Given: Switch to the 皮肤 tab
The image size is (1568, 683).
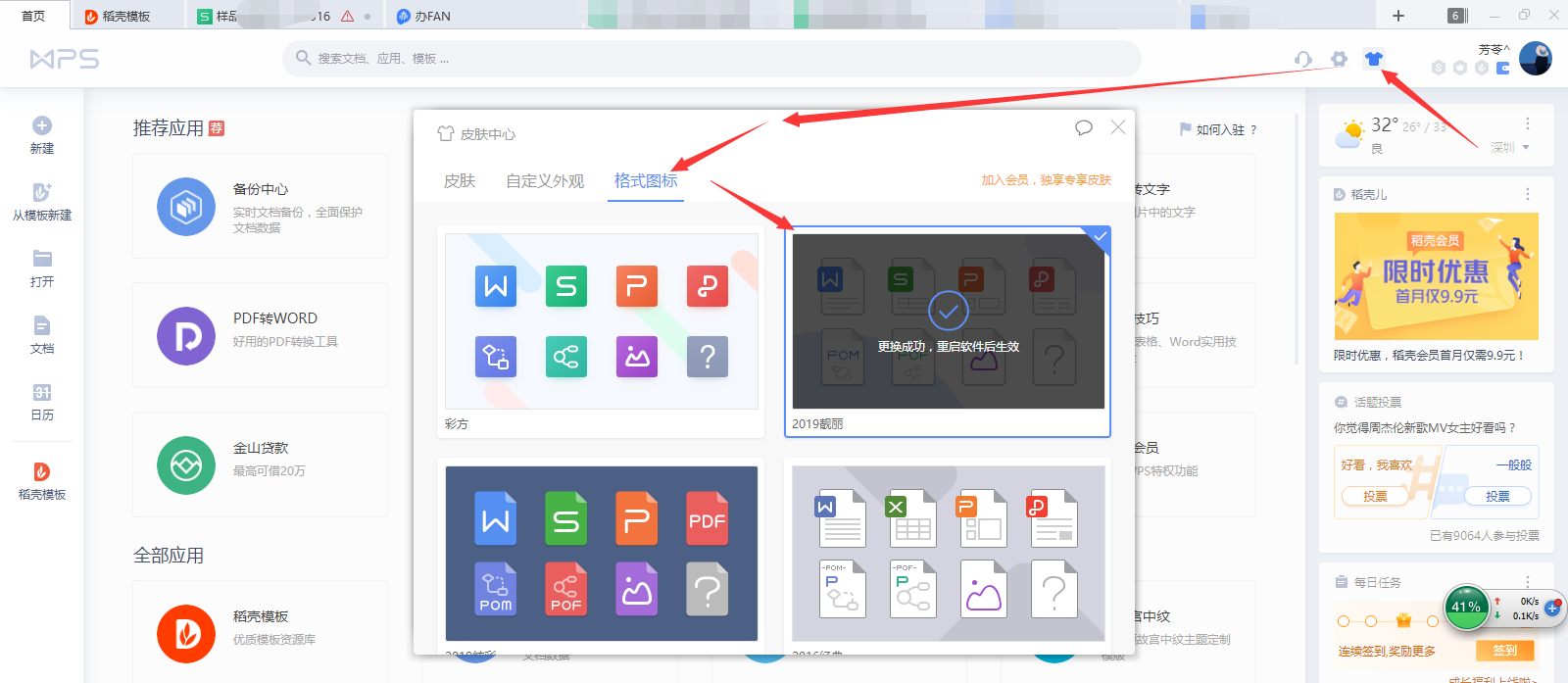Looking at the screenshot, I should 459,181.
